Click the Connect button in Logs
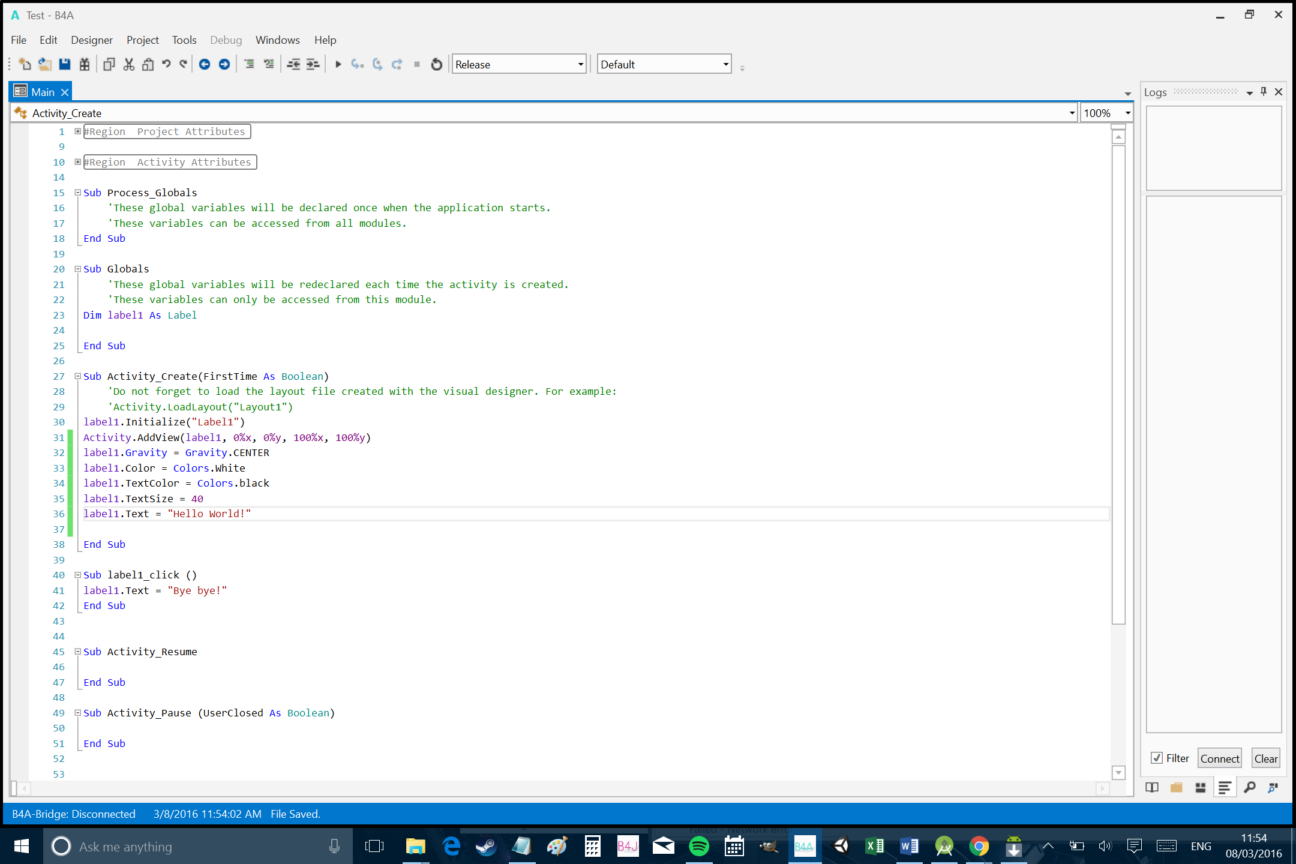This screenshot has width=1296, height=864. 1219,758
